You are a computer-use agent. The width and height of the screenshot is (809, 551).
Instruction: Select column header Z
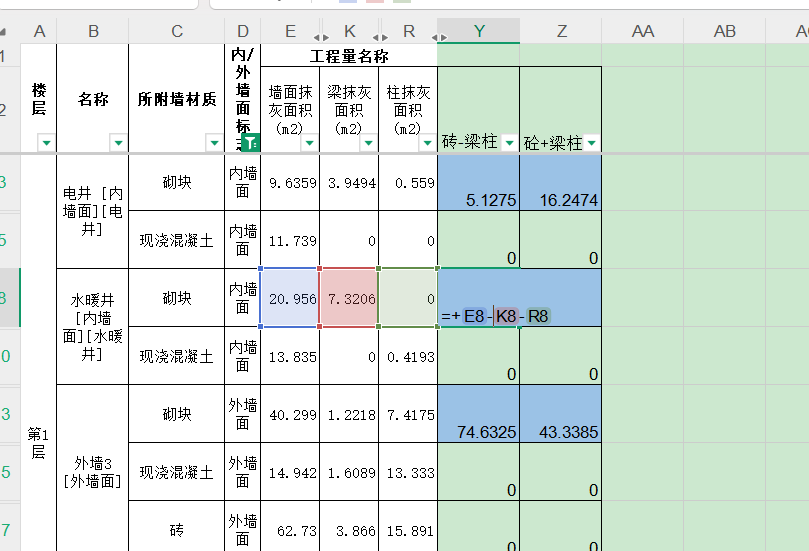click(x=561, y=31)
